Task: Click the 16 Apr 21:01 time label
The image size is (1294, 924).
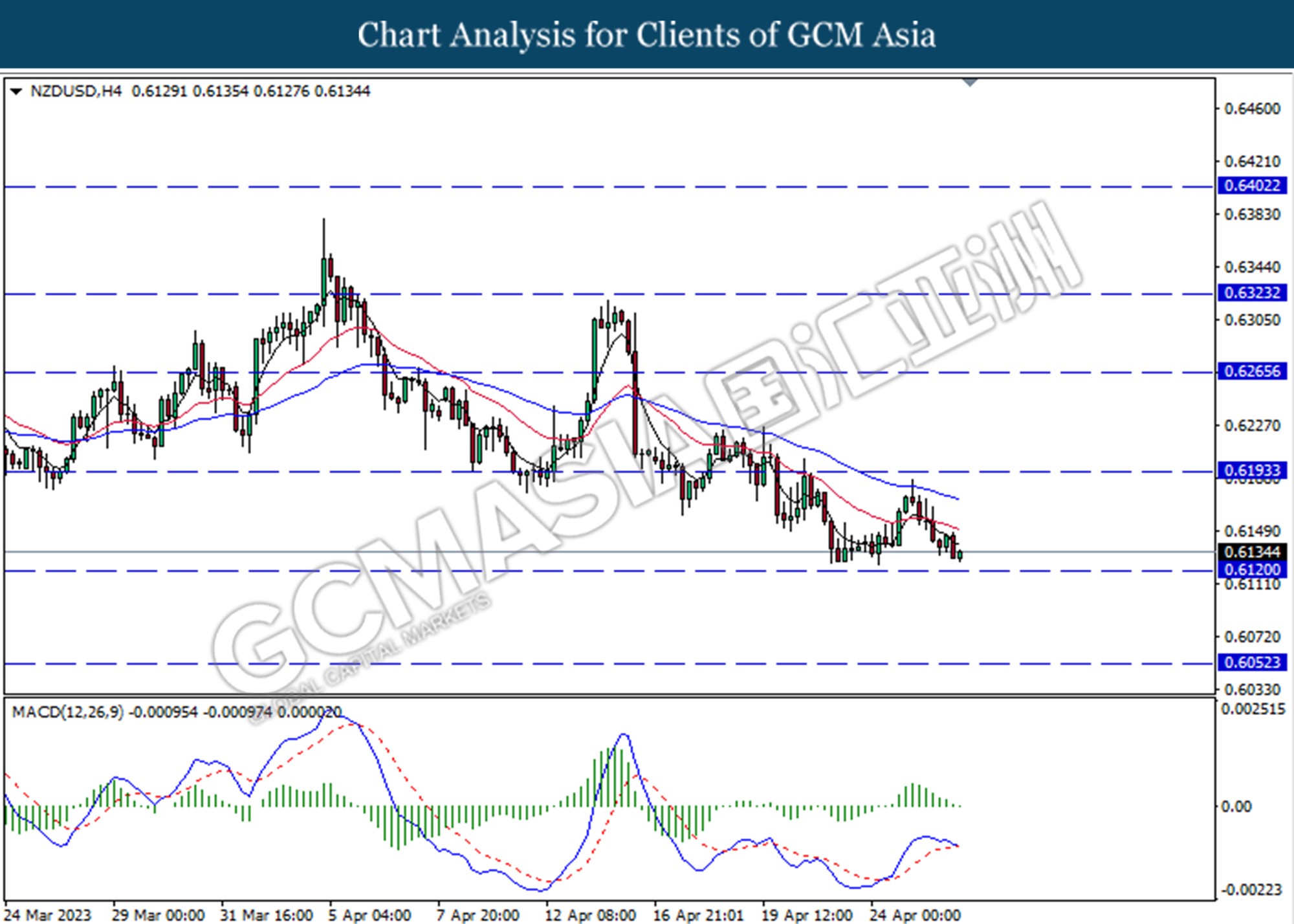Action: [x=698, y=915]
